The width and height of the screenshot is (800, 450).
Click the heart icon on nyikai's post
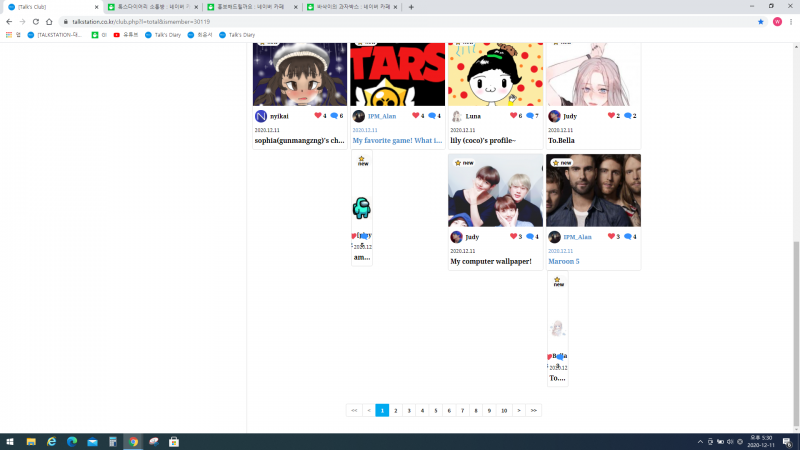[x=315, y=116]
